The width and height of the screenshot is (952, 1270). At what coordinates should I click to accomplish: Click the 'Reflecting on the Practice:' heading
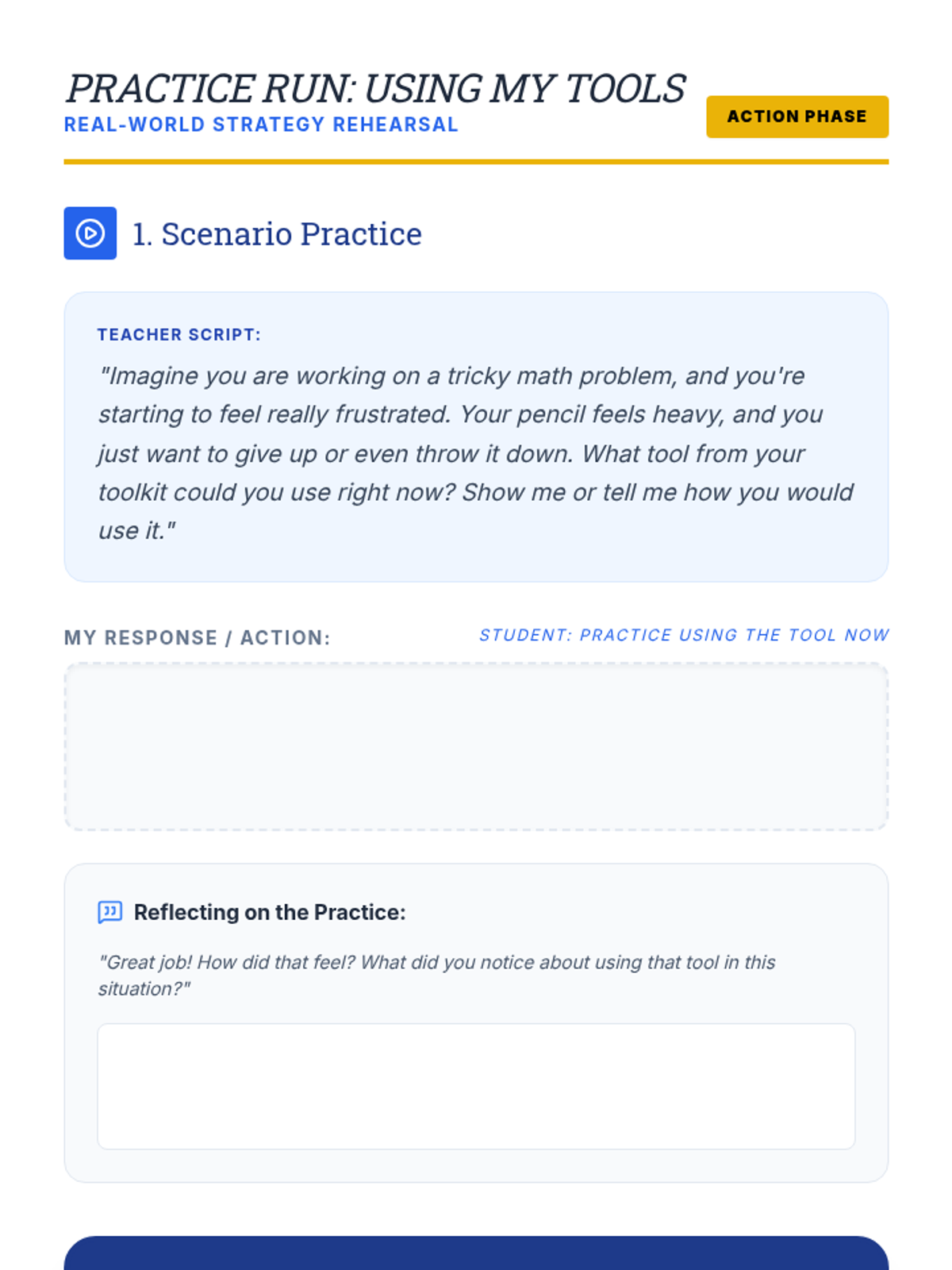270,912
